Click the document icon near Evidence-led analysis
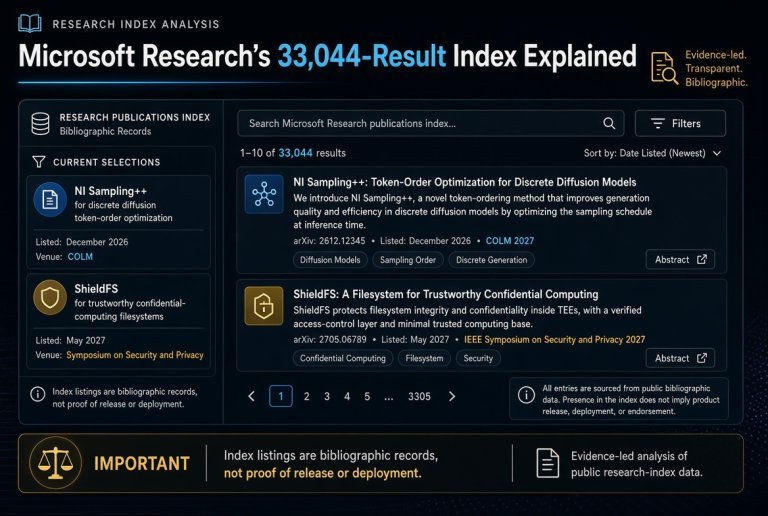The height and width of the screenshot is (516, 768). tap(547, 463)
